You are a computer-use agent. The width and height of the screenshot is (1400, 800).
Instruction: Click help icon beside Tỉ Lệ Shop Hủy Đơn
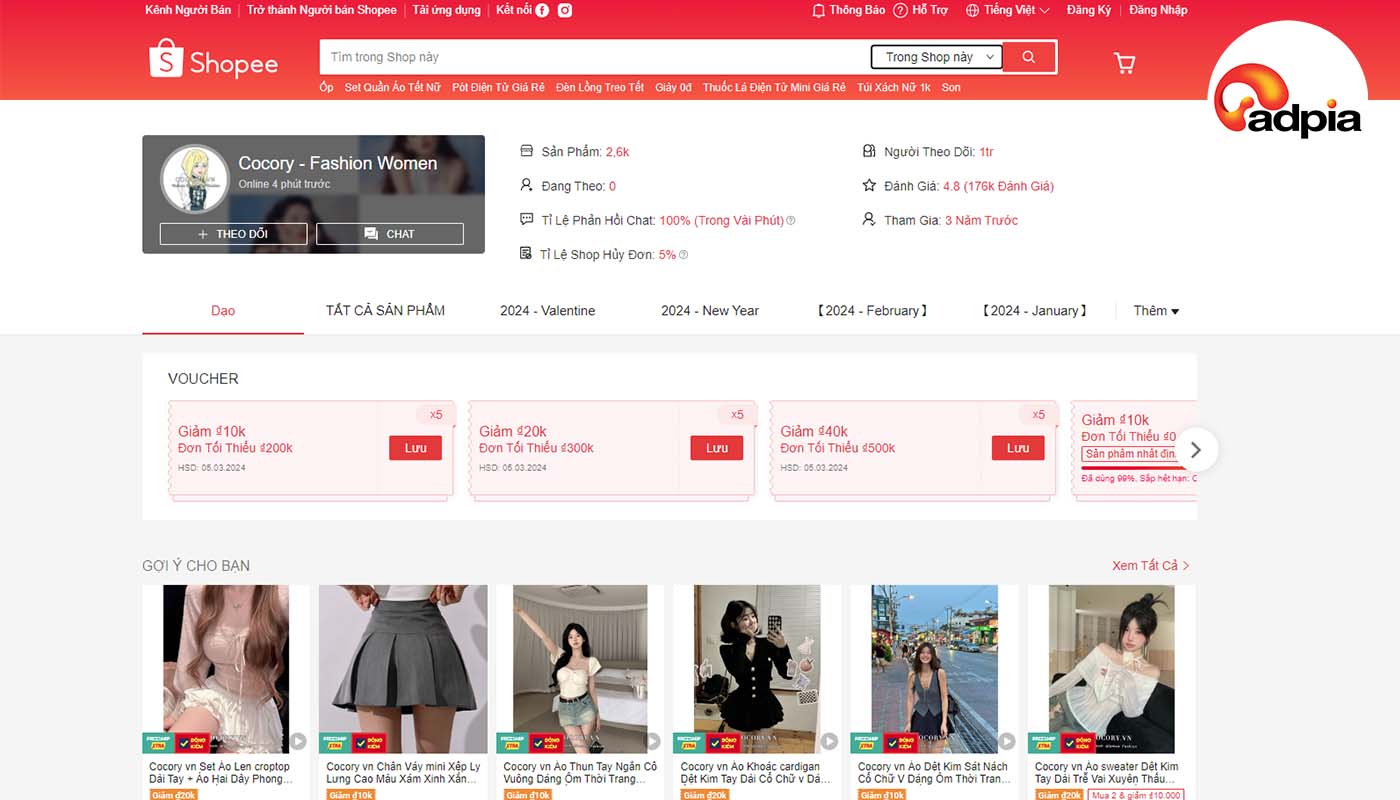(684, 255)
